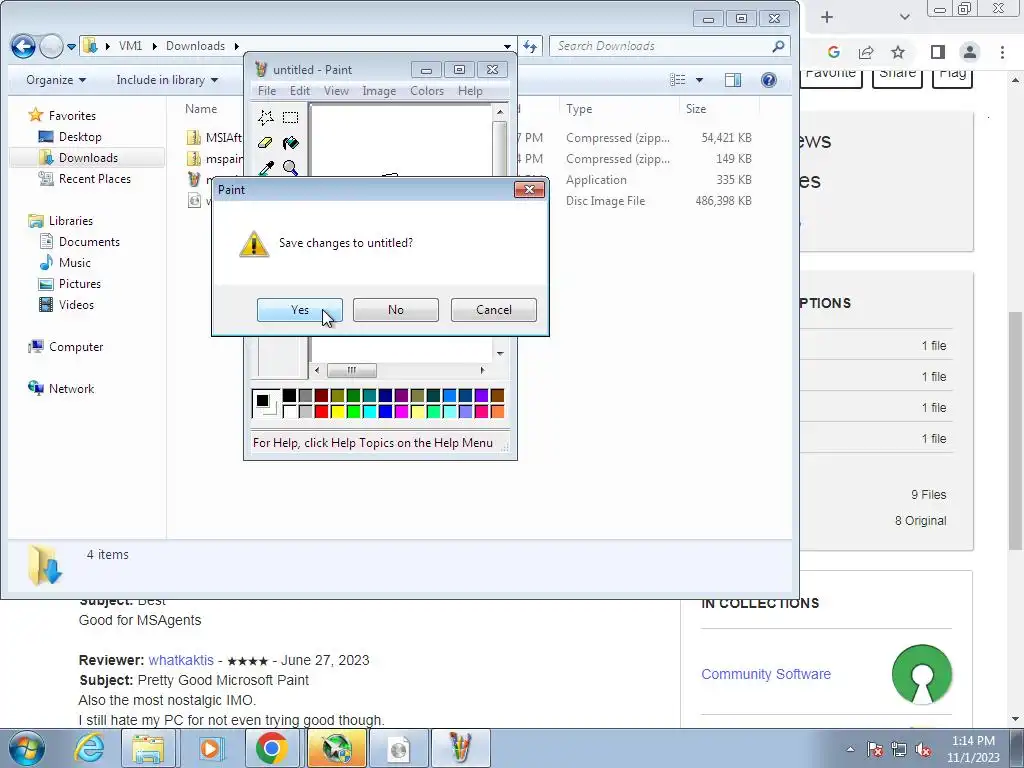Click Yes to save changes

coord(300,310)
